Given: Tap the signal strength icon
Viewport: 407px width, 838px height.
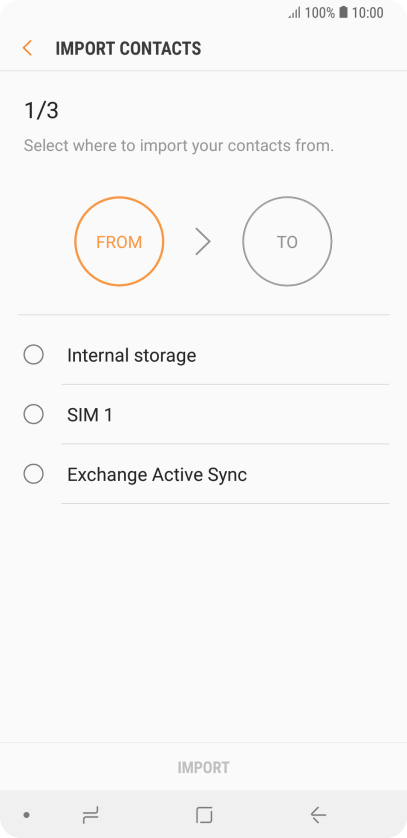Looking at the screenshot, I should pos(295,13).
